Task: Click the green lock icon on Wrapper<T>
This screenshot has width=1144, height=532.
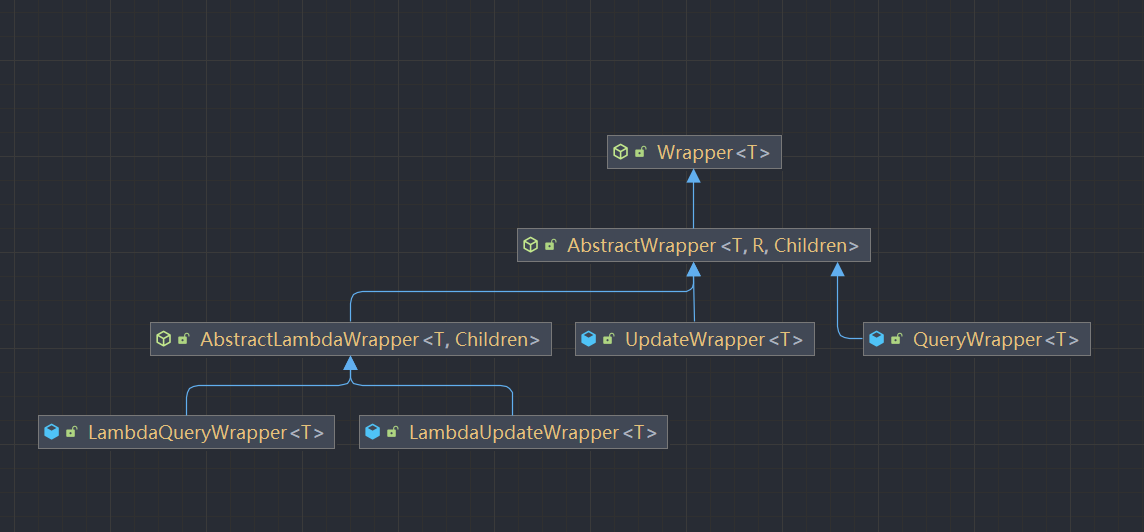Action: pos(640,153)
